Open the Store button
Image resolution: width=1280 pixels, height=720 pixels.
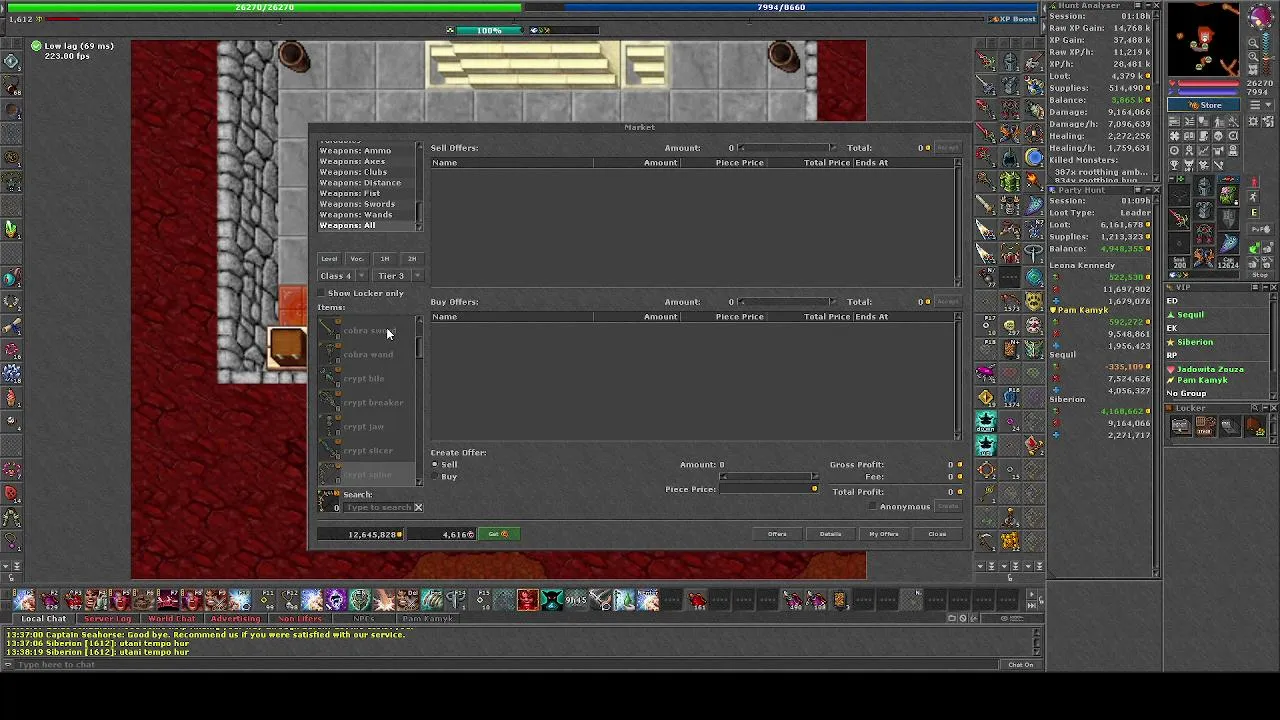coord(1205,105)
